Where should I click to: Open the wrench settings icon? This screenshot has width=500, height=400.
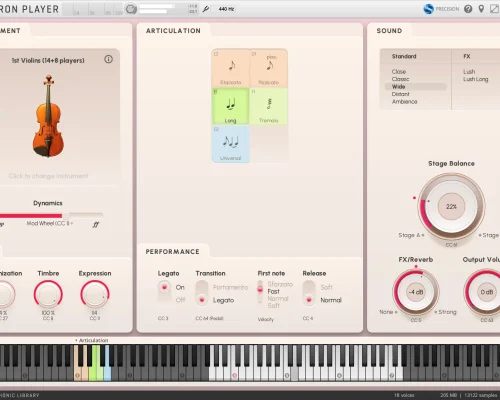(x=206, y=9)
